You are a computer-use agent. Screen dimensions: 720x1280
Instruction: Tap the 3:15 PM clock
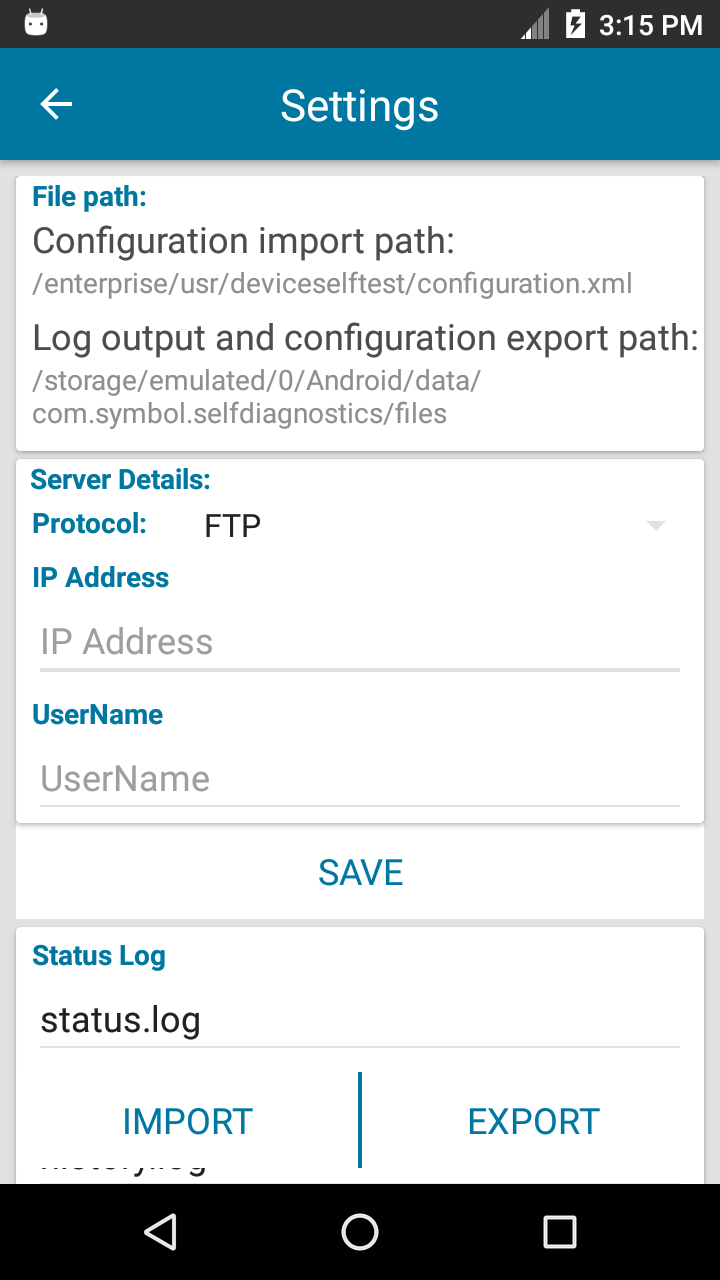[x=650, y=25]
